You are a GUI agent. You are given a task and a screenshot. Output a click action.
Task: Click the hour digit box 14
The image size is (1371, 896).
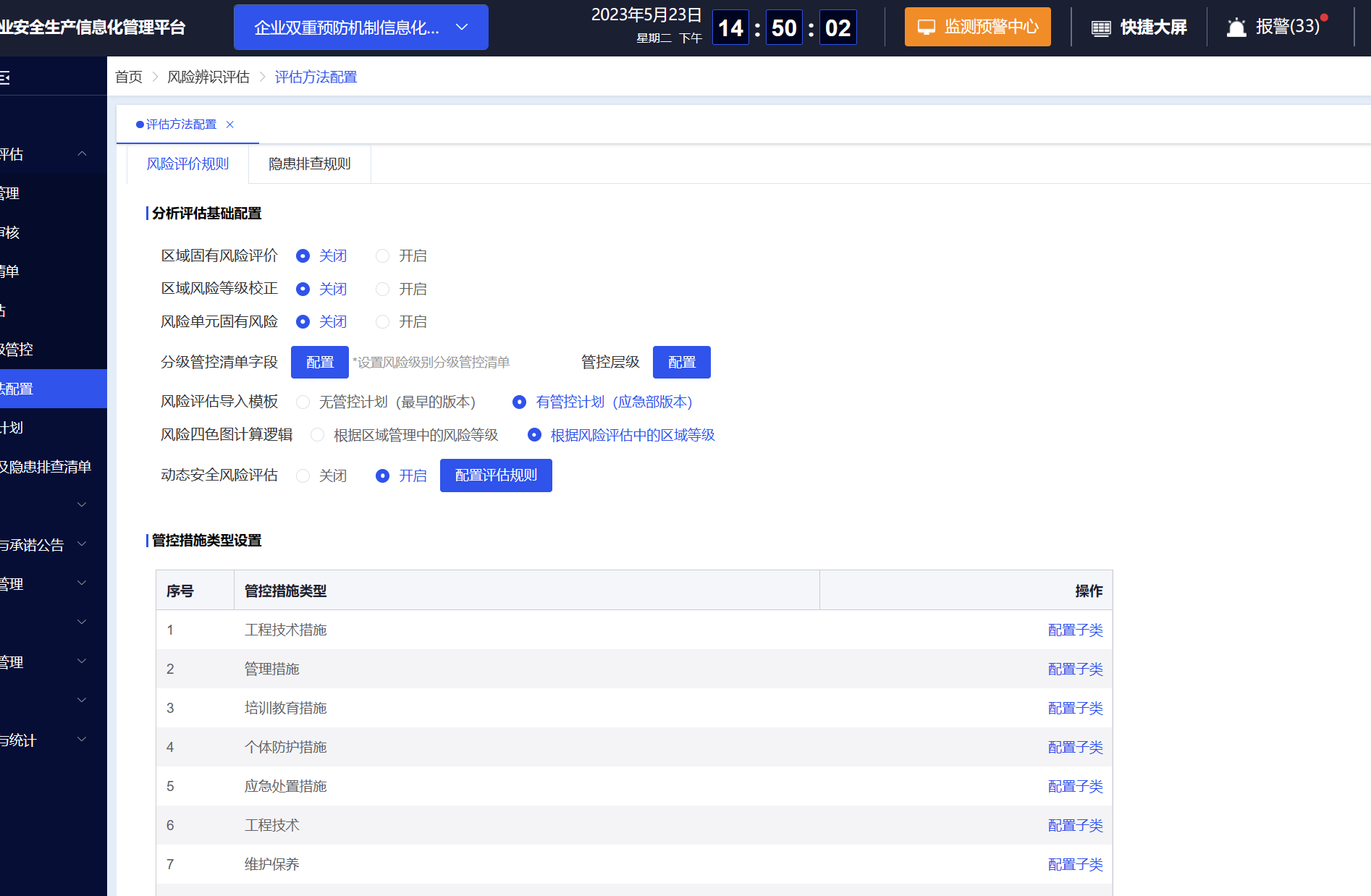click(730, 28)
